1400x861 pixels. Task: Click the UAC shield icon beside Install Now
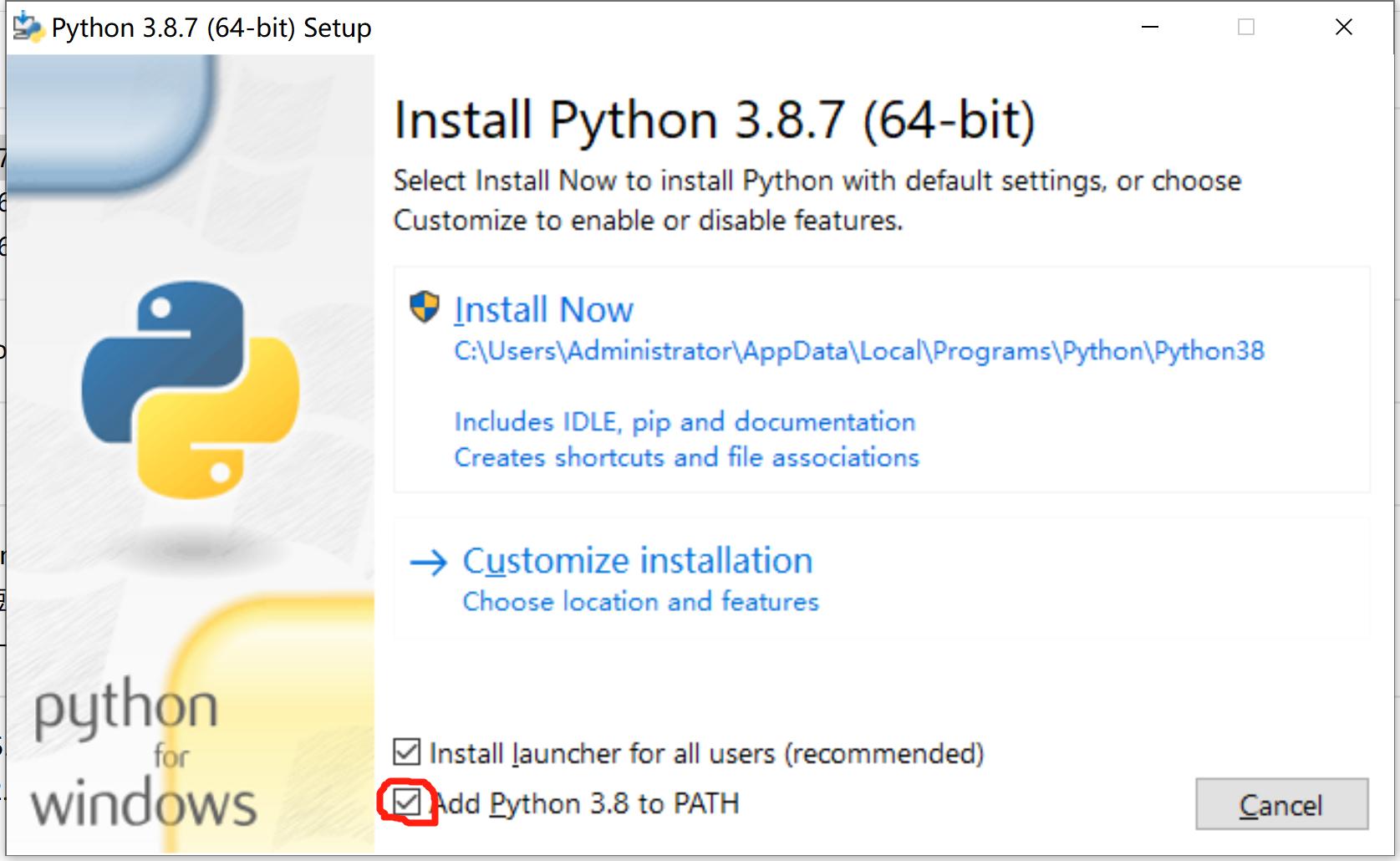pyautogui.click(x=425, y=308)
